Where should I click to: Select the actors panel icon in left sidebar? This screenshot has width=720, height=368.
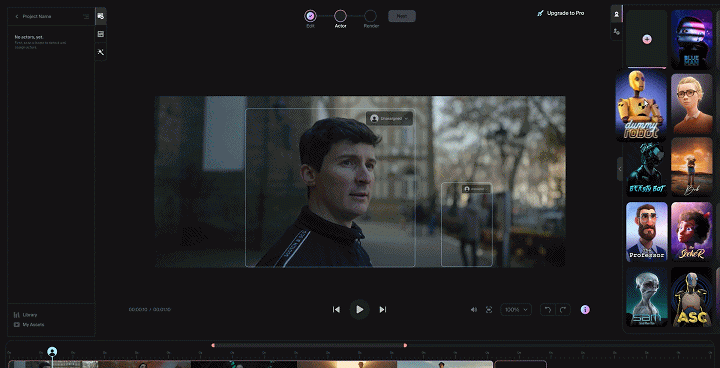click(x=101, y=16)
